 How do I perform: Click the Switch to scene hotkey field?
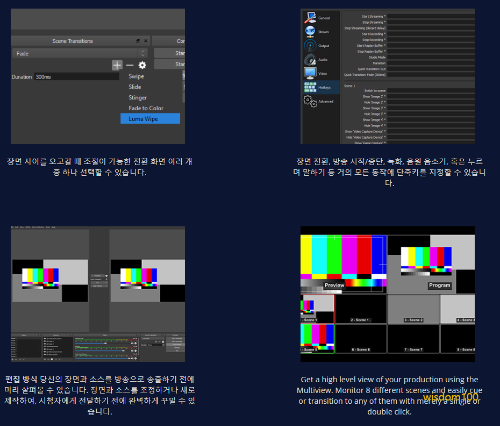click(431, 90)
